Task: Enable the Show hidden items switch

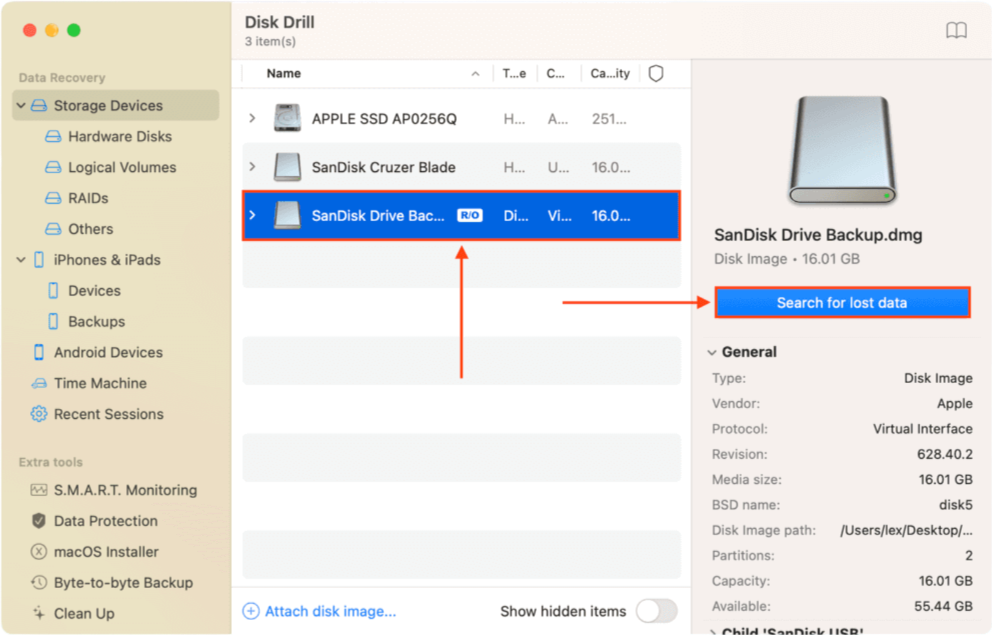Action: click(x=657, y=611)
